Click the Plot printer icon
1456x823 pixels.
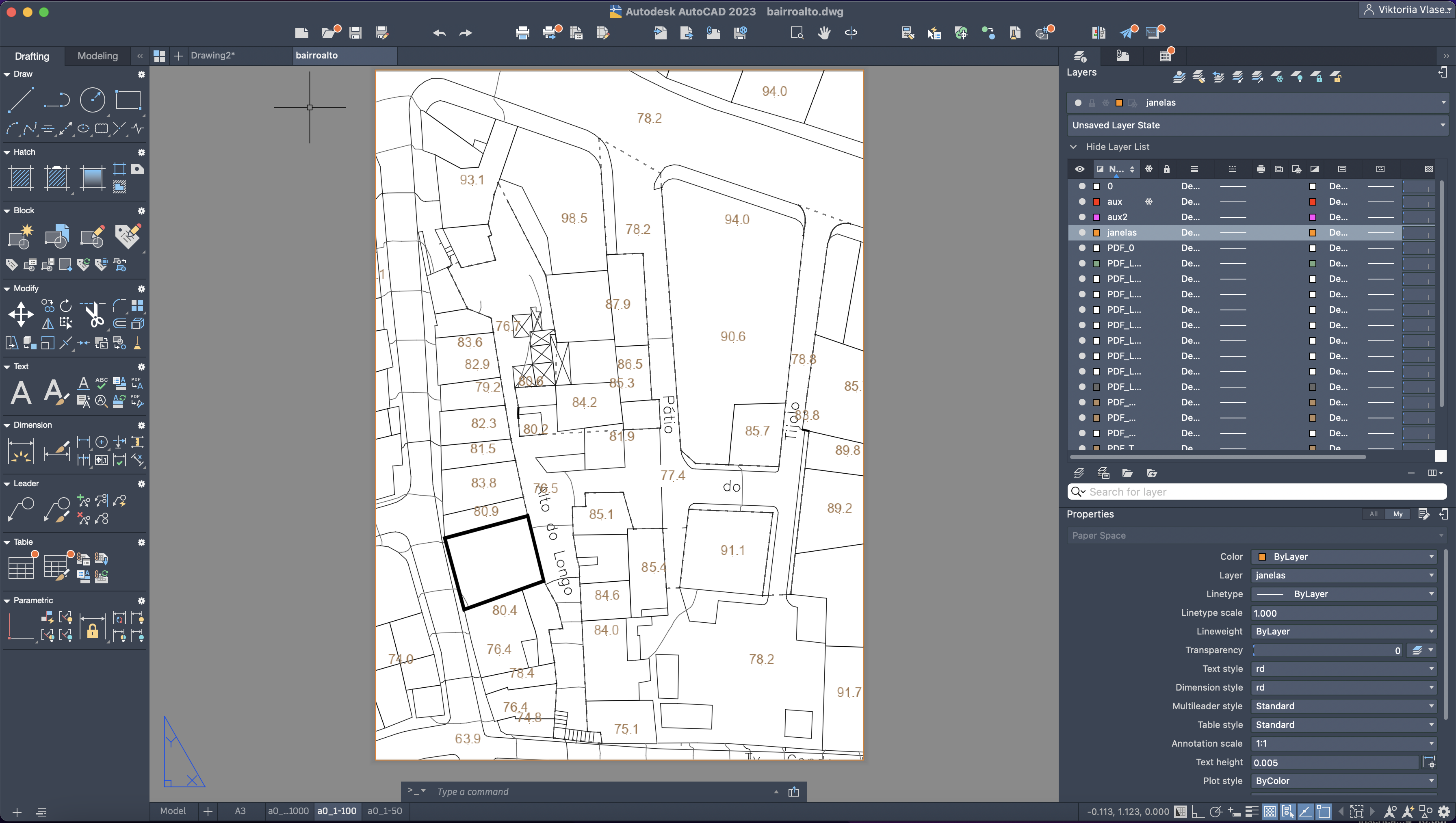(522, 33)
